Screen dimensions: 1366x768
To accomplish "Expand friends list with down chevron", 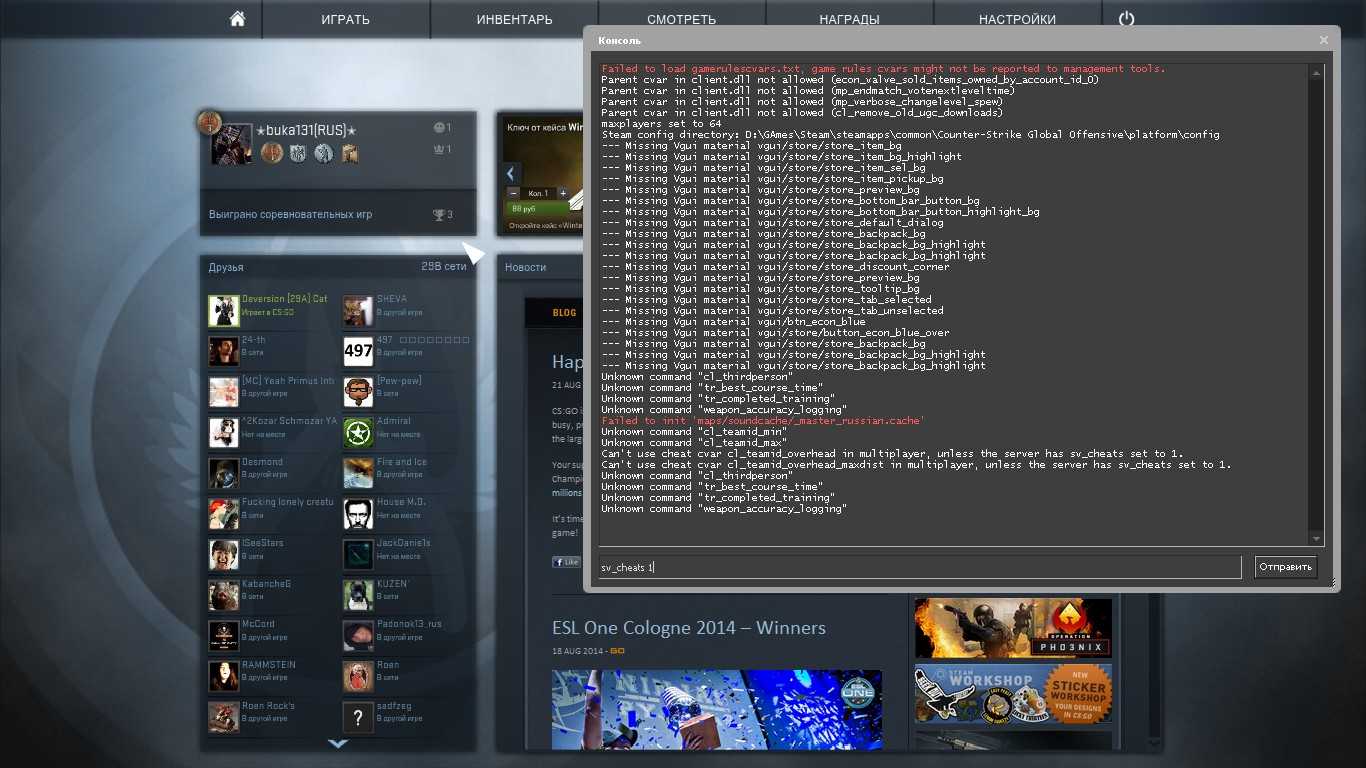I will [338, 743].
